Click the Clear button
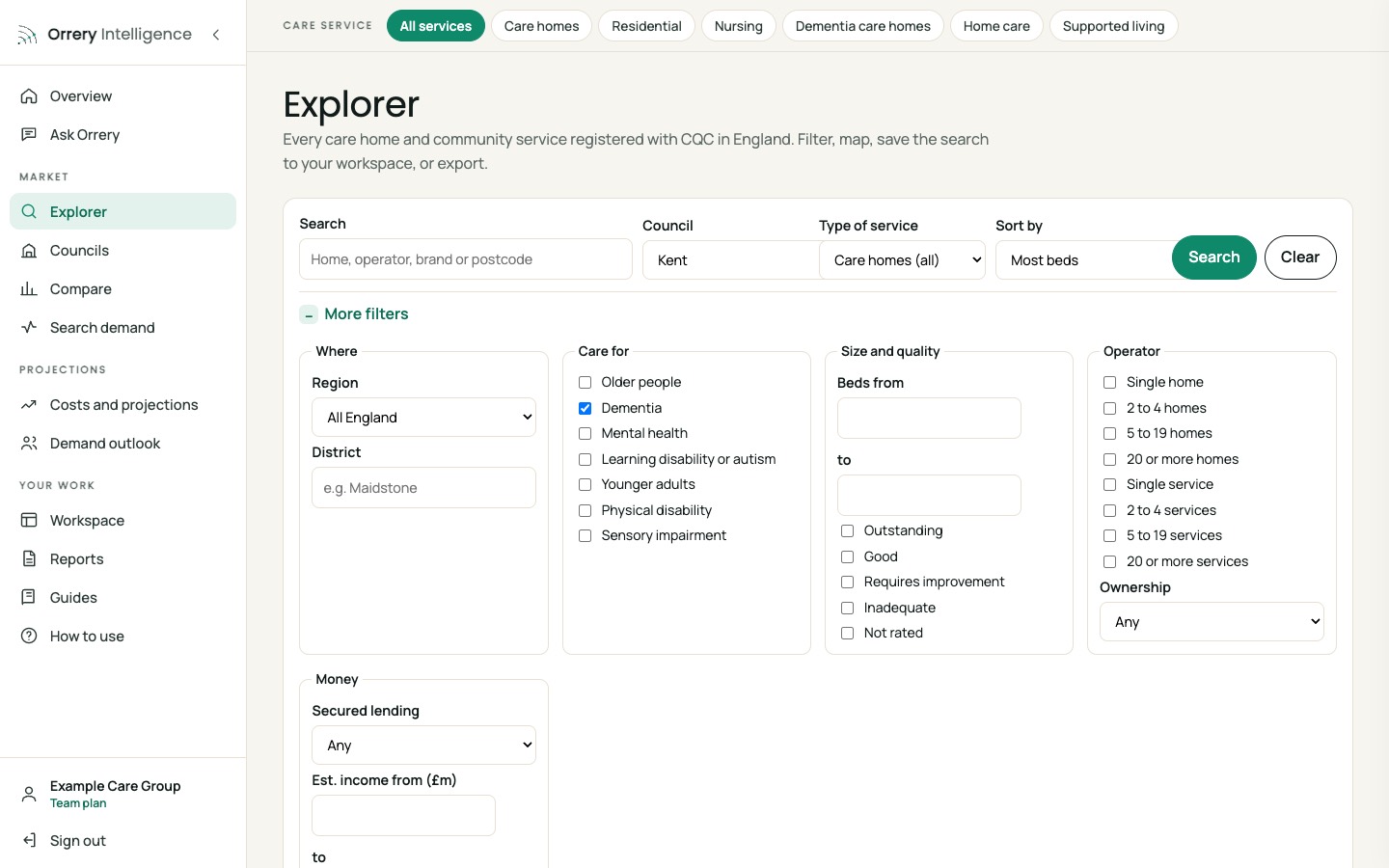Viewport: 1389px width, 868px height. click(x=1300, y=258)
